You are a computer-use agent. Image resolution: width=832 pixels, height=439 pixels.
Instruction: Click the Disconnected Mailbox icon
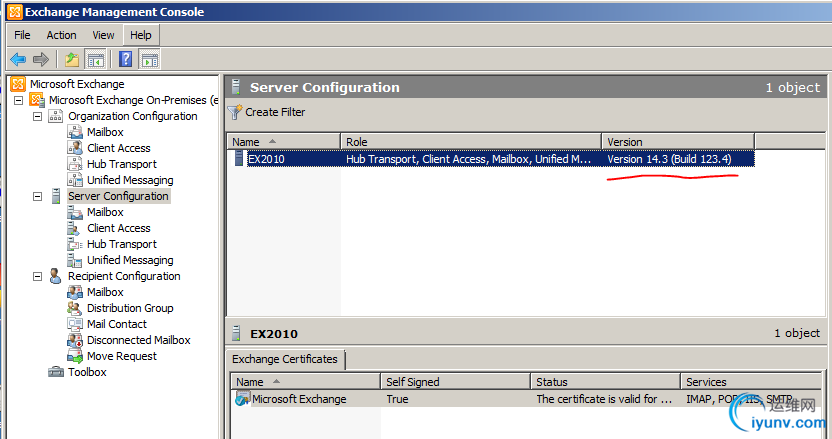75,340
